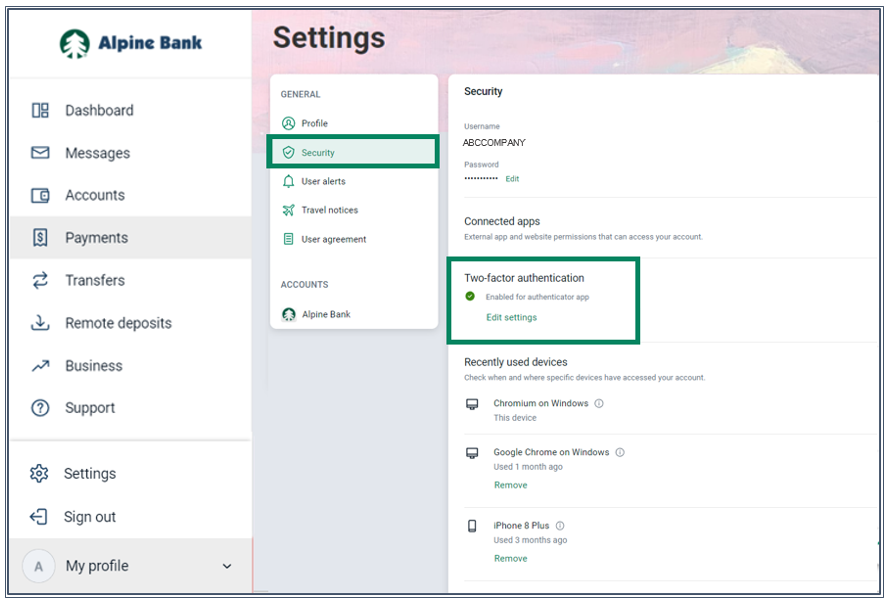Select the Transfers arrows icon
This screenshot has width=889, height=602.
[40, 281]
